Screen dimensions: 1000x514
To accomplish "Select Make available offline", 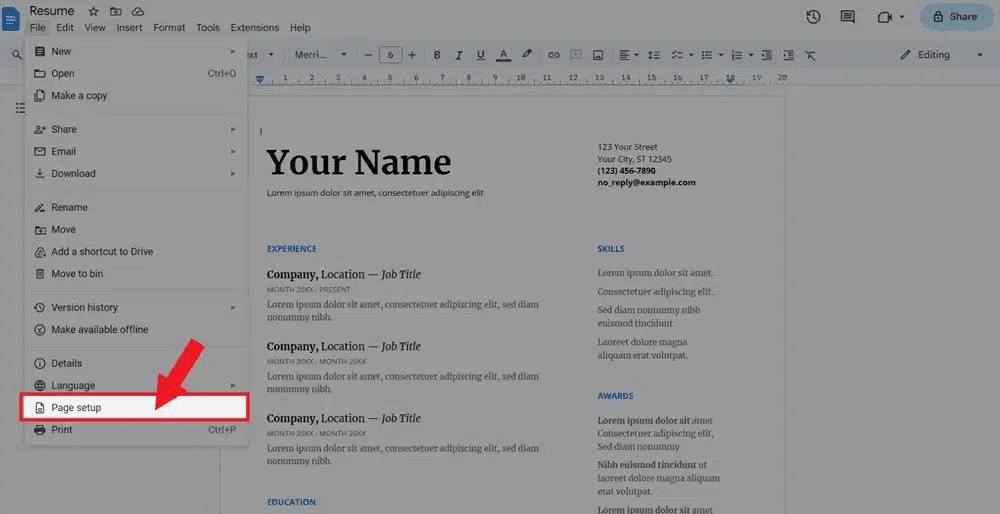I will pyautogui.click(x=136, y=330).
